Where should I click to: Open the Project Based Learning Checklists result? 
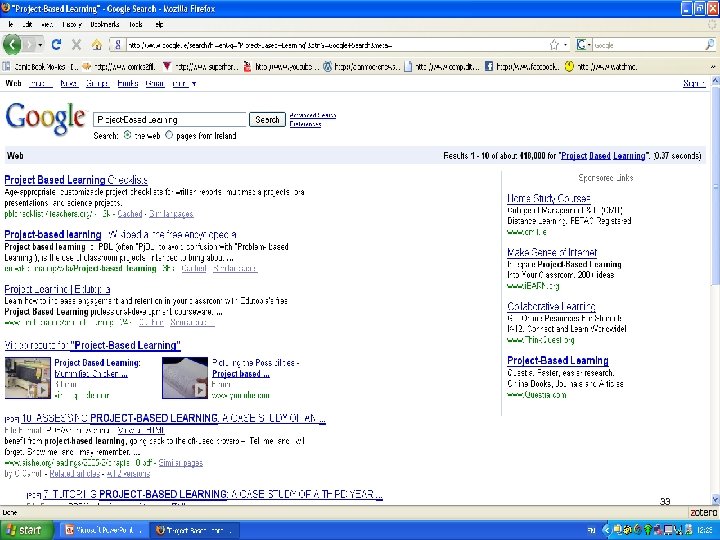[x=76, y=180]
